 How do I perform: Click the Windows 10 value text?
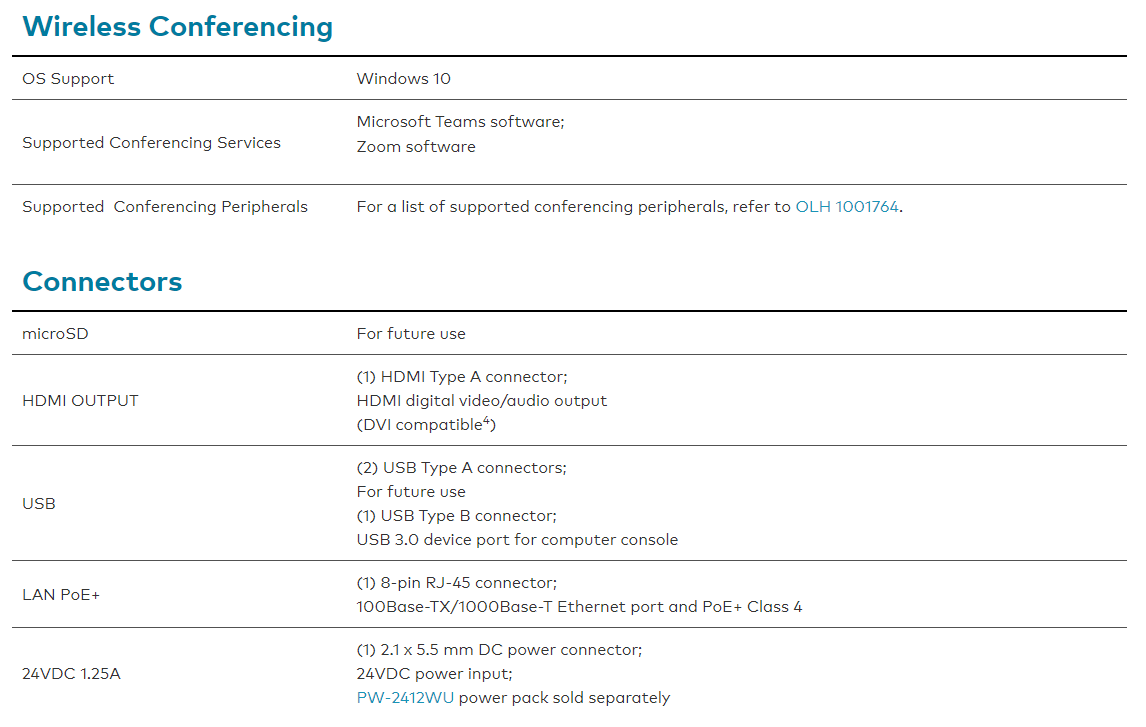click(x=403, y=79)
